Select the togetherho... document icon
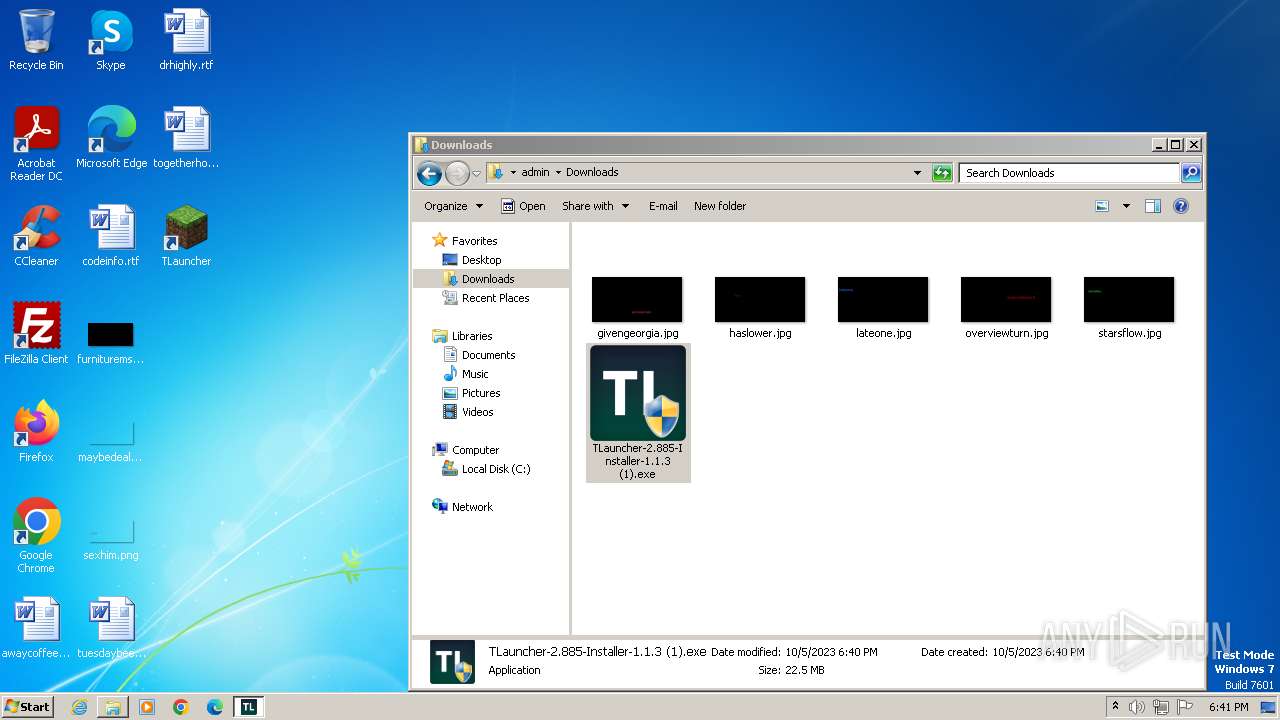Image resolution: width=1280 pixels, height=720 pixels. tap(186, 138)
